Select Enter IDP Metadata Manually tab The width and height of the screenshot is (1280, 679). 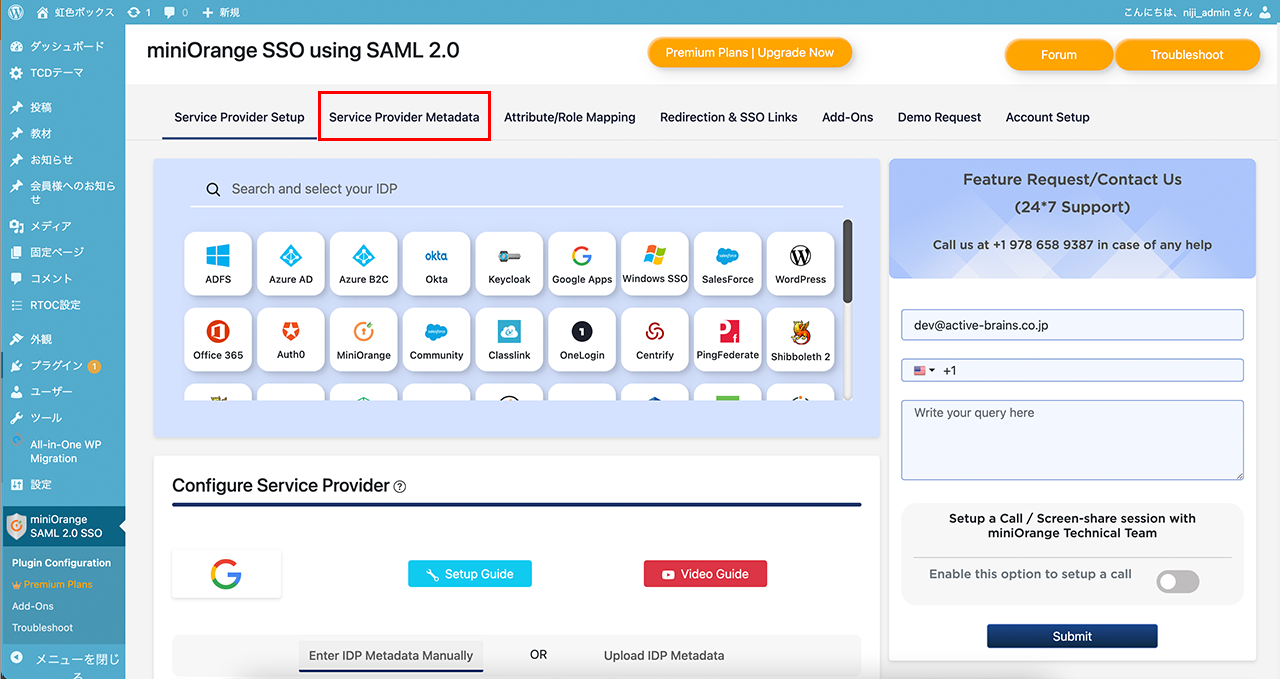(x=391, y=656)
